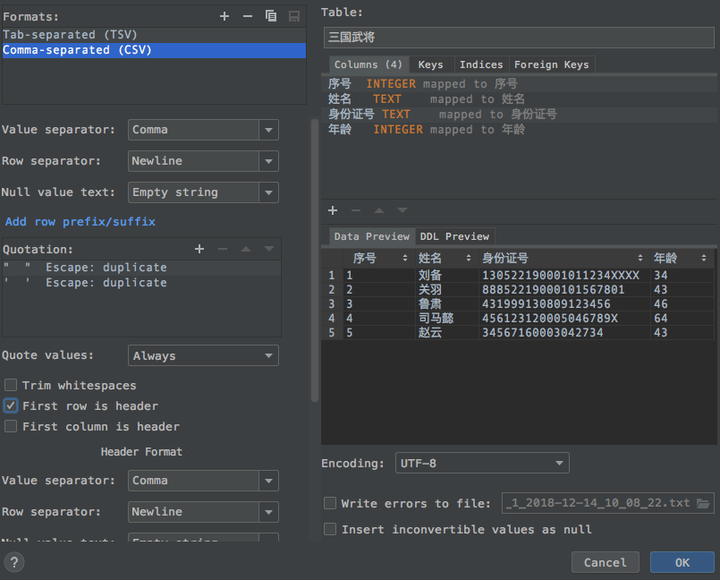Enable Insert inconvertible values as null
The height and width of the screenshot is (580, 720).
point(330,529)
